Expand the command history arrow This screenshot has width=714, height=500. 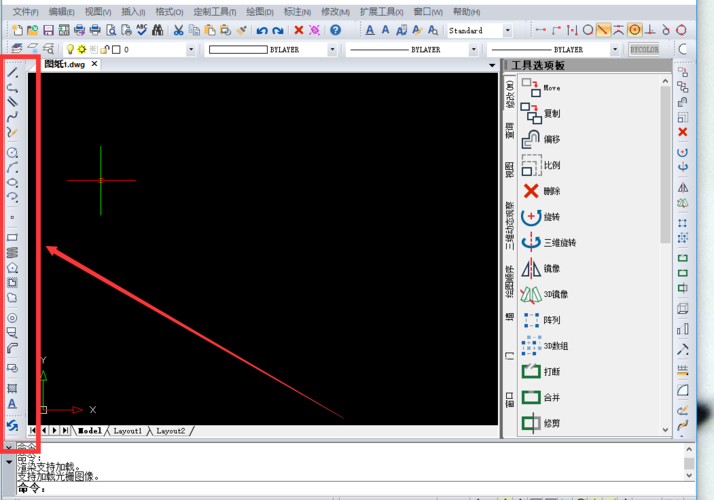coord(9,462)
